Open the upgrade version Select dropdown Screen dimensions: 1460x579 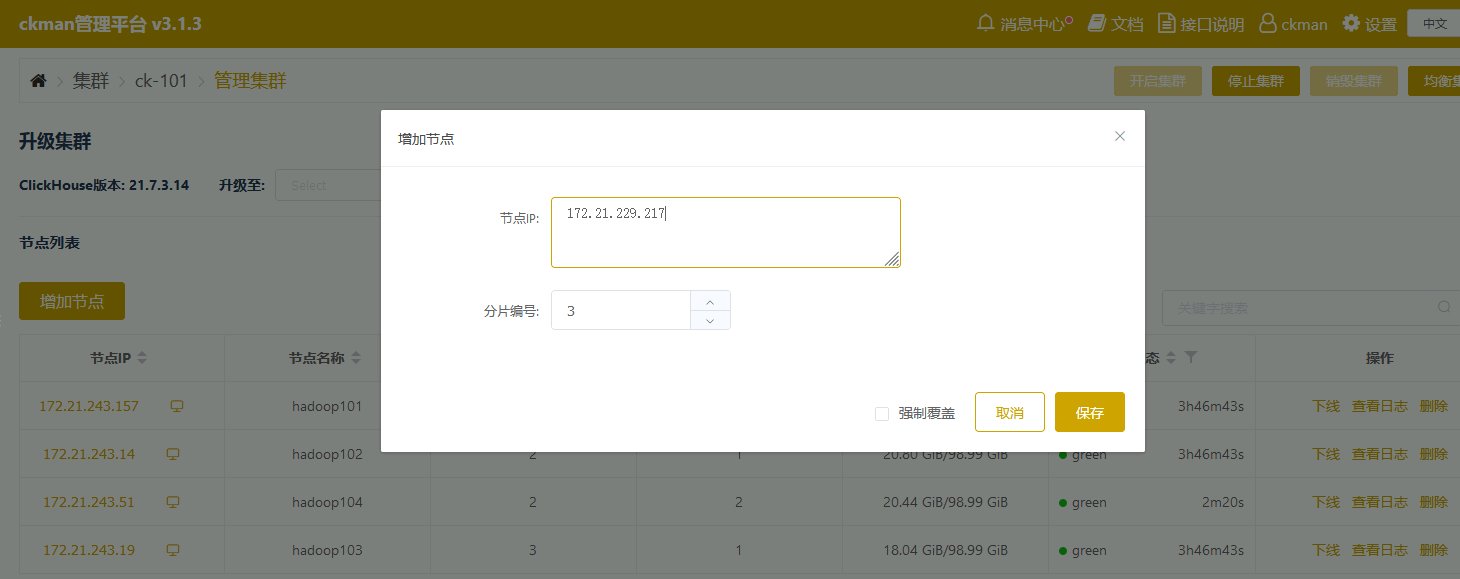328,185
